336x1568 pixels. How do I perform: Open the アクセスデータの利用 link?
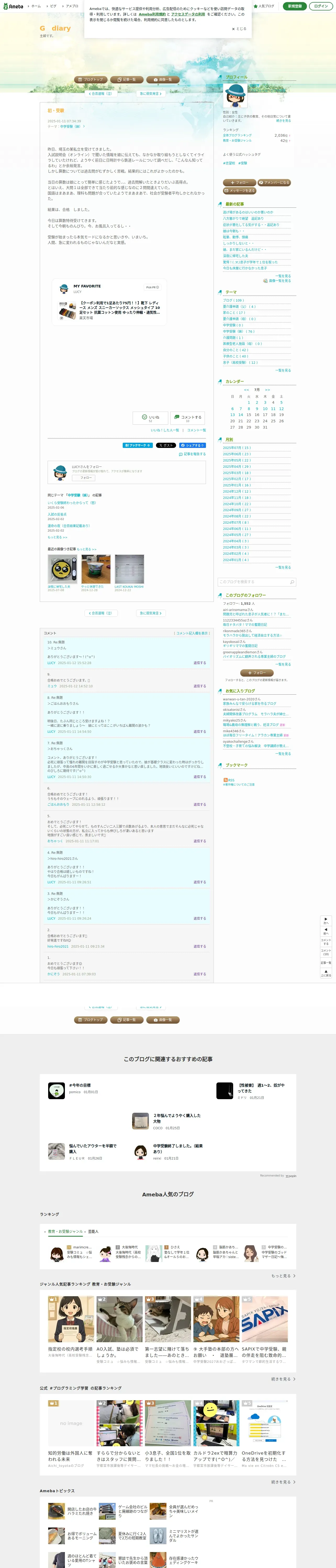[x=188, y=14]
